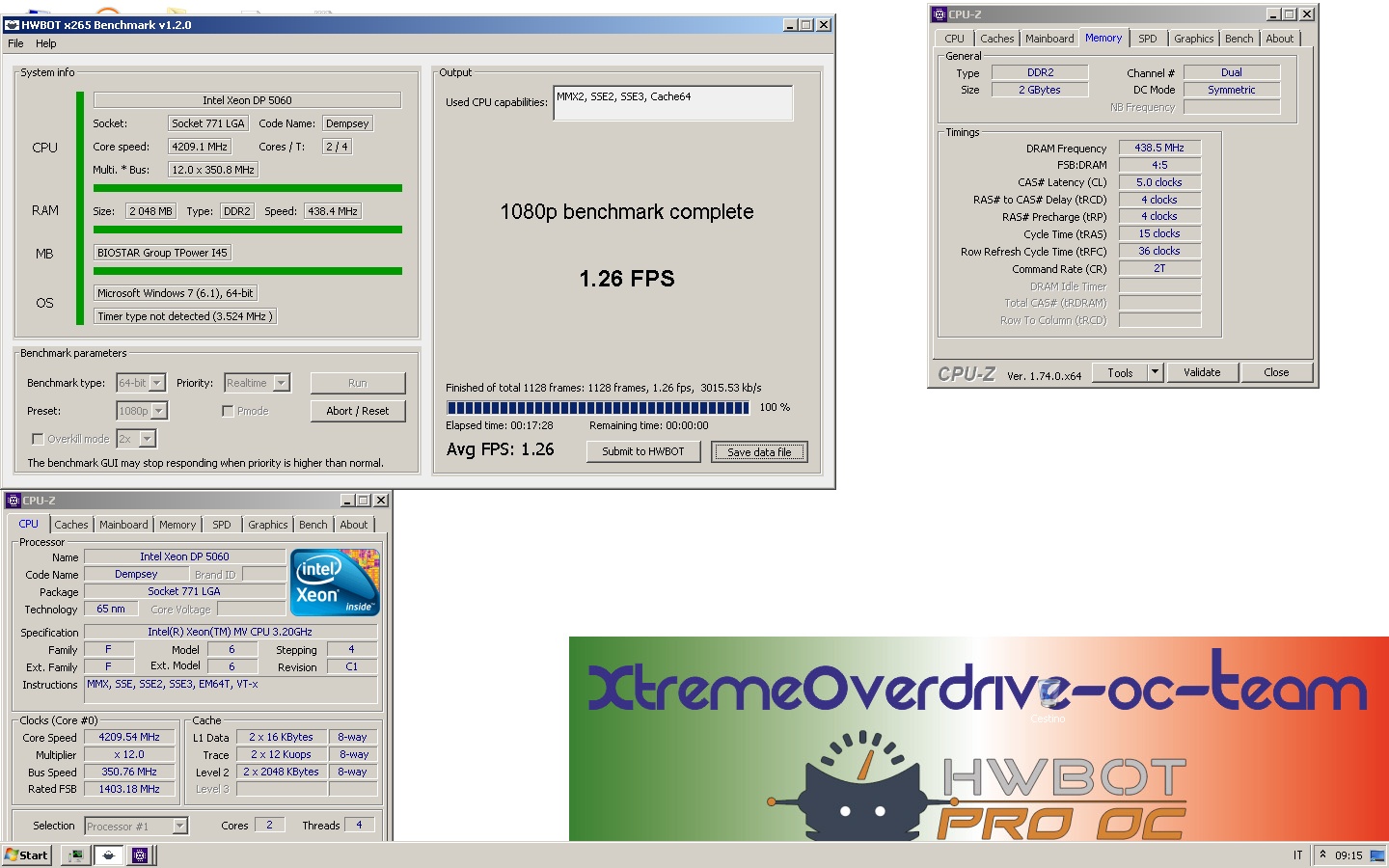Click the CAS# Latency 5.0 clocks value
The image size is (1389, 868).
tap(1159, 182)
